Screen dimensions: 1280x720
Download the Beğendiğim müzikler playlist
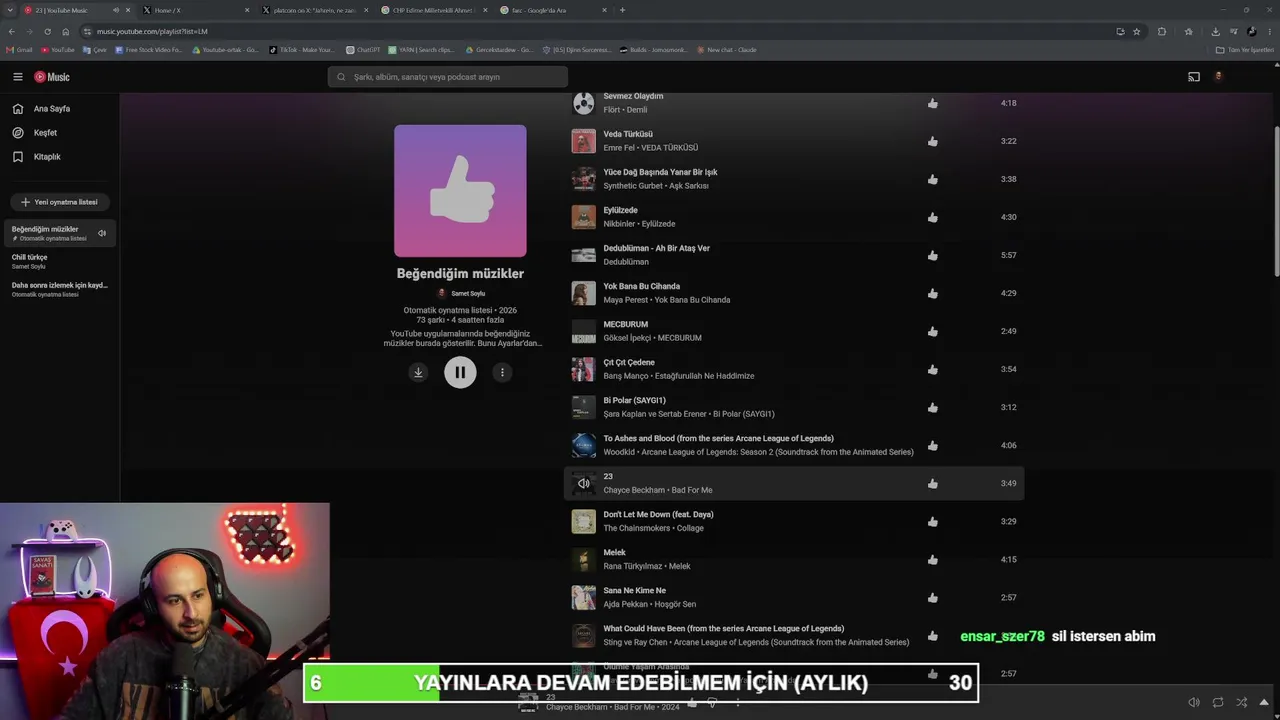click(418, 372)
